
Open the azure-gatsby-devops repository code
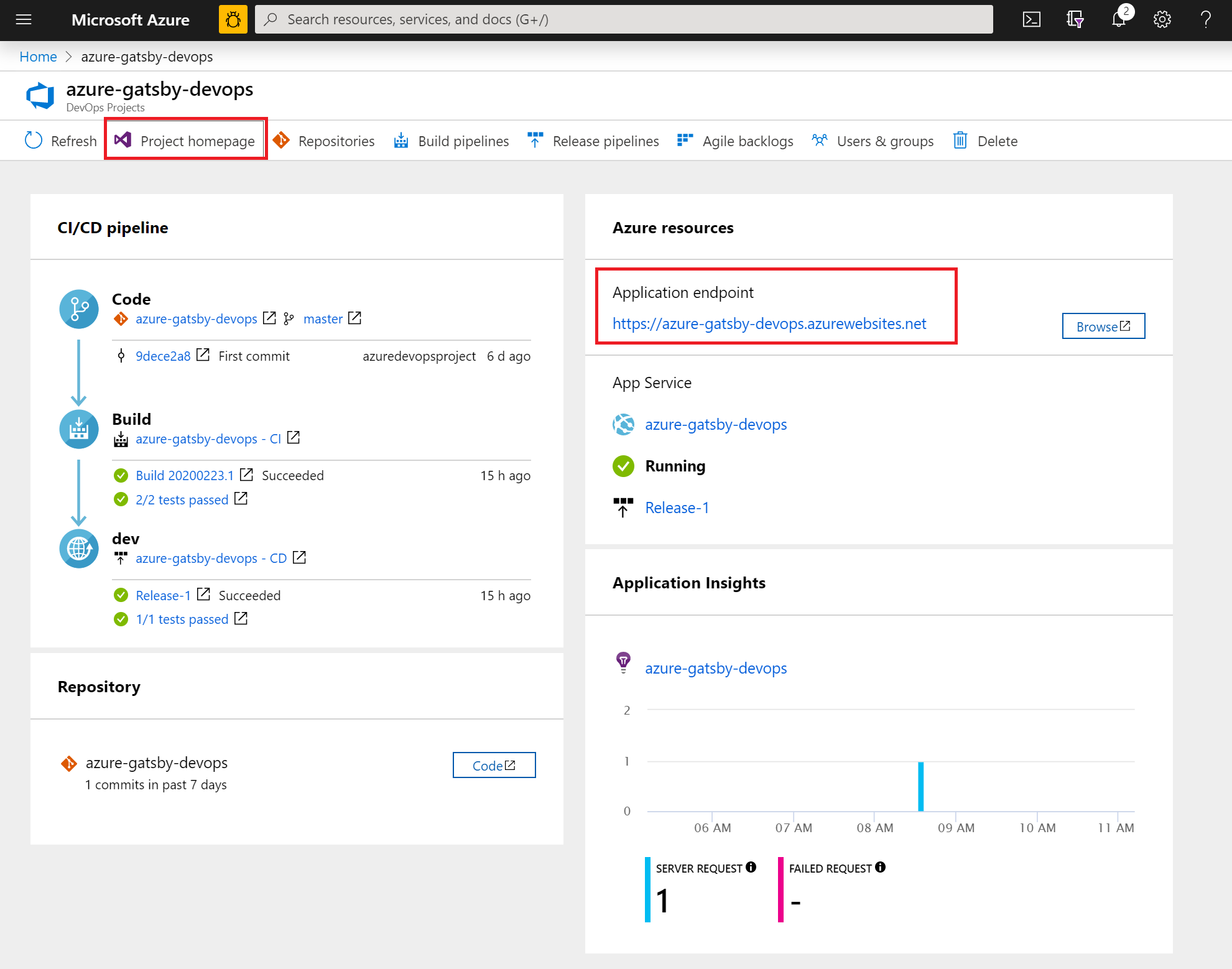click(x=493, y=765)
